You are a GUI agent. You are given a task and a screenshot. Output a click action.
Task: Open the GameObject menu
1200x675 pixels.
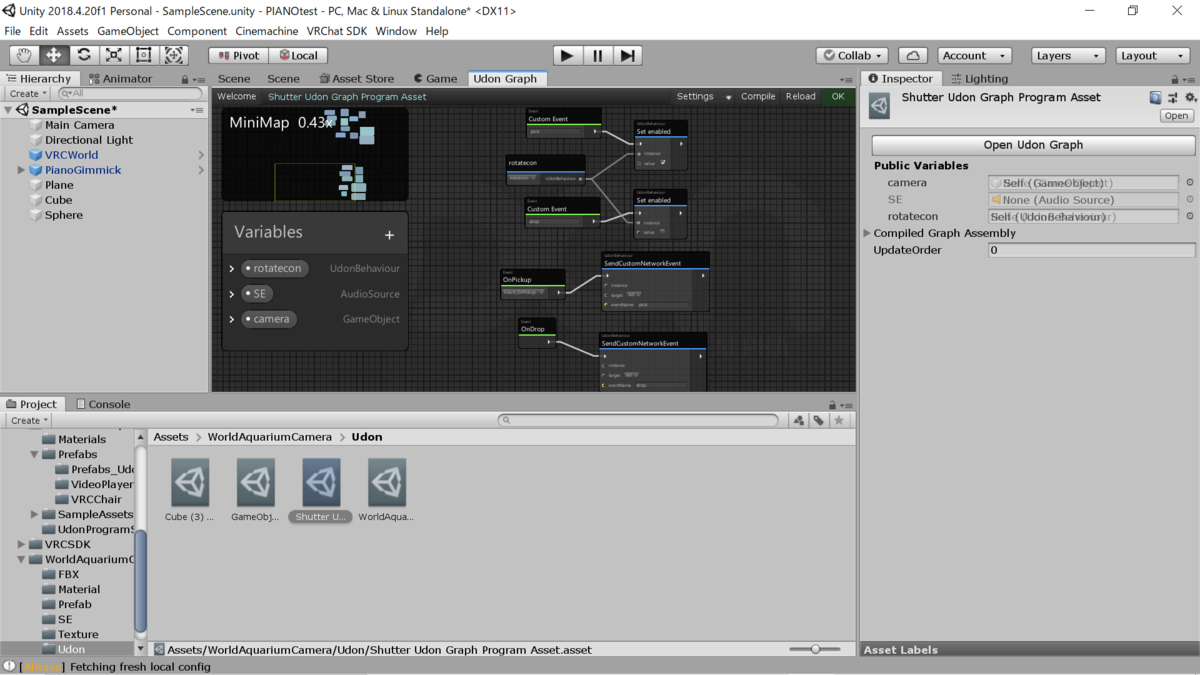(128, 31)
